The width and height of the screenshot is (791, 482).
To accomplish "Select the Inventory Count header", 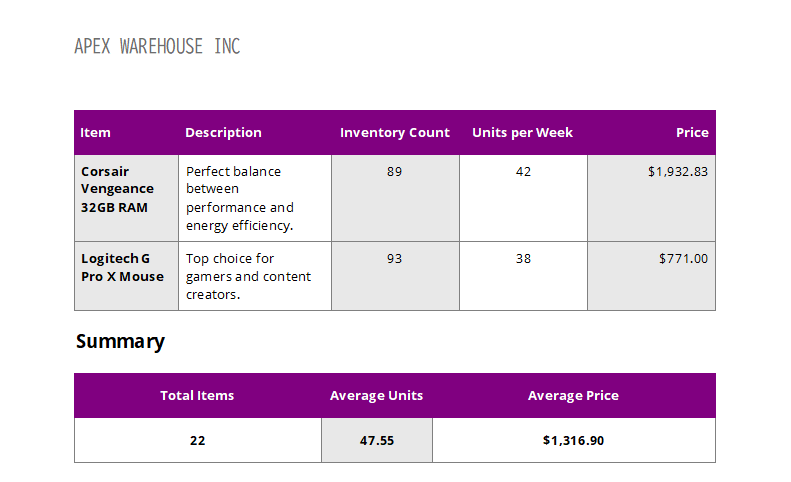I will point(394,133).
